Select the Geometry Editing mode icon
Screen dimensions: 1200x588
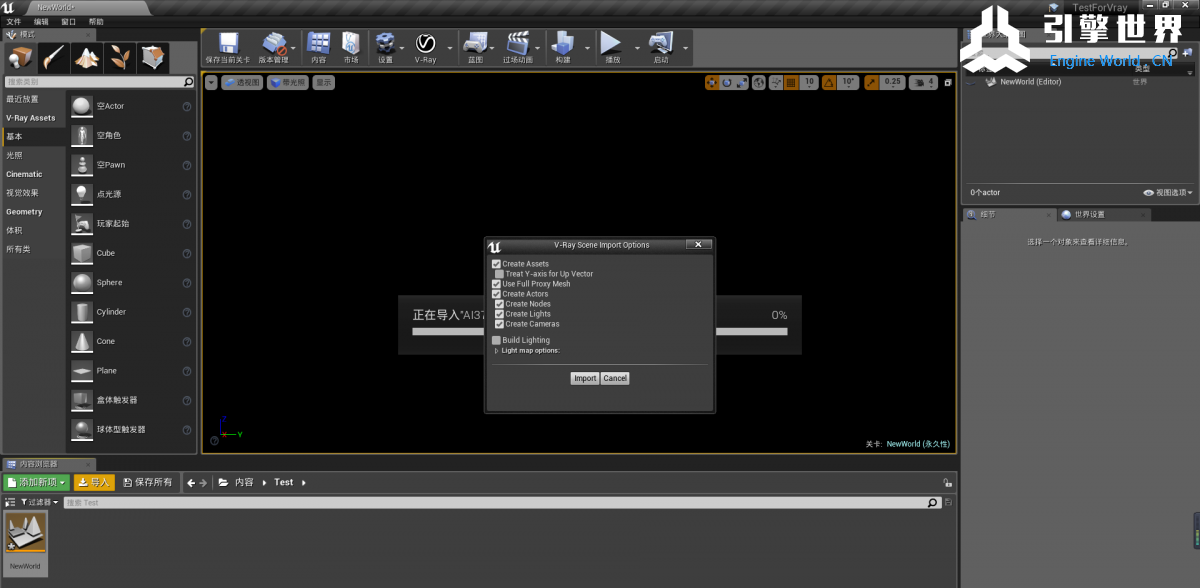point(153,57)
